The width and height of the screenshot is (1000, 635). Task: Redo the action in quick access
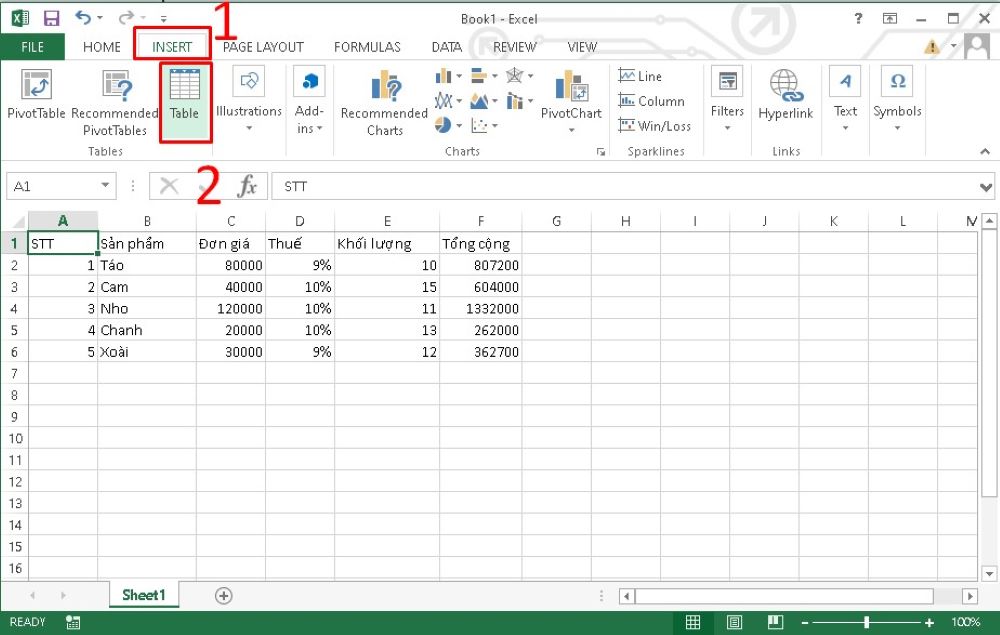point(126,17)
